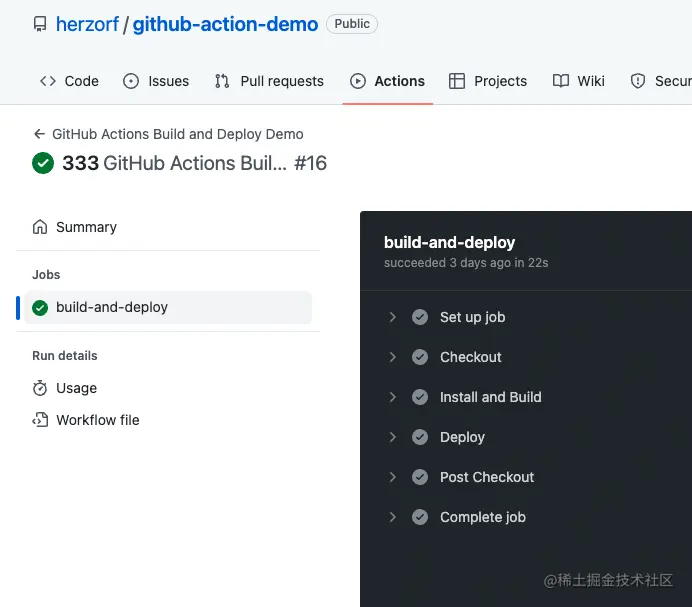Go to the Wiki tab

579,81
